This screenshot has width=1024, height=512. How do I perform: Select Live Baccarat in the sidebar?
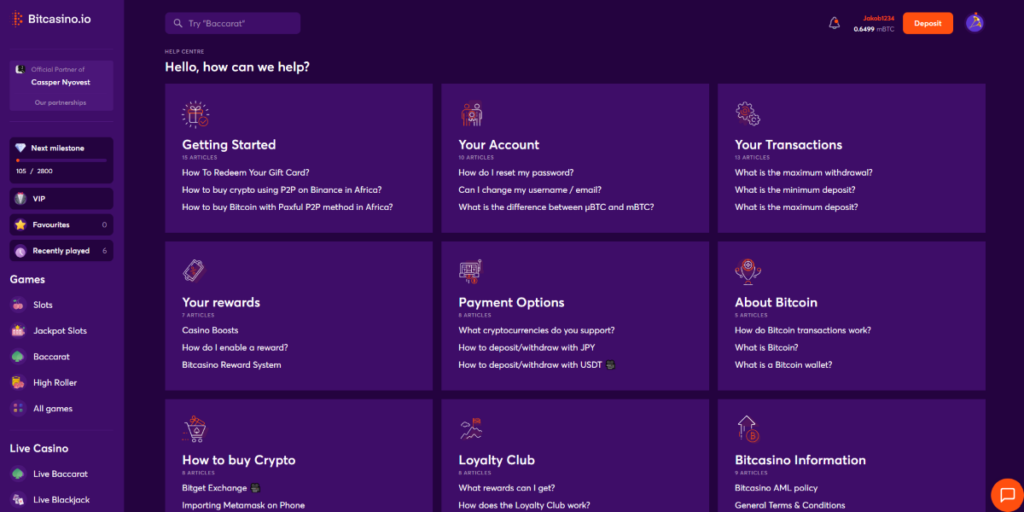point(60,474)
